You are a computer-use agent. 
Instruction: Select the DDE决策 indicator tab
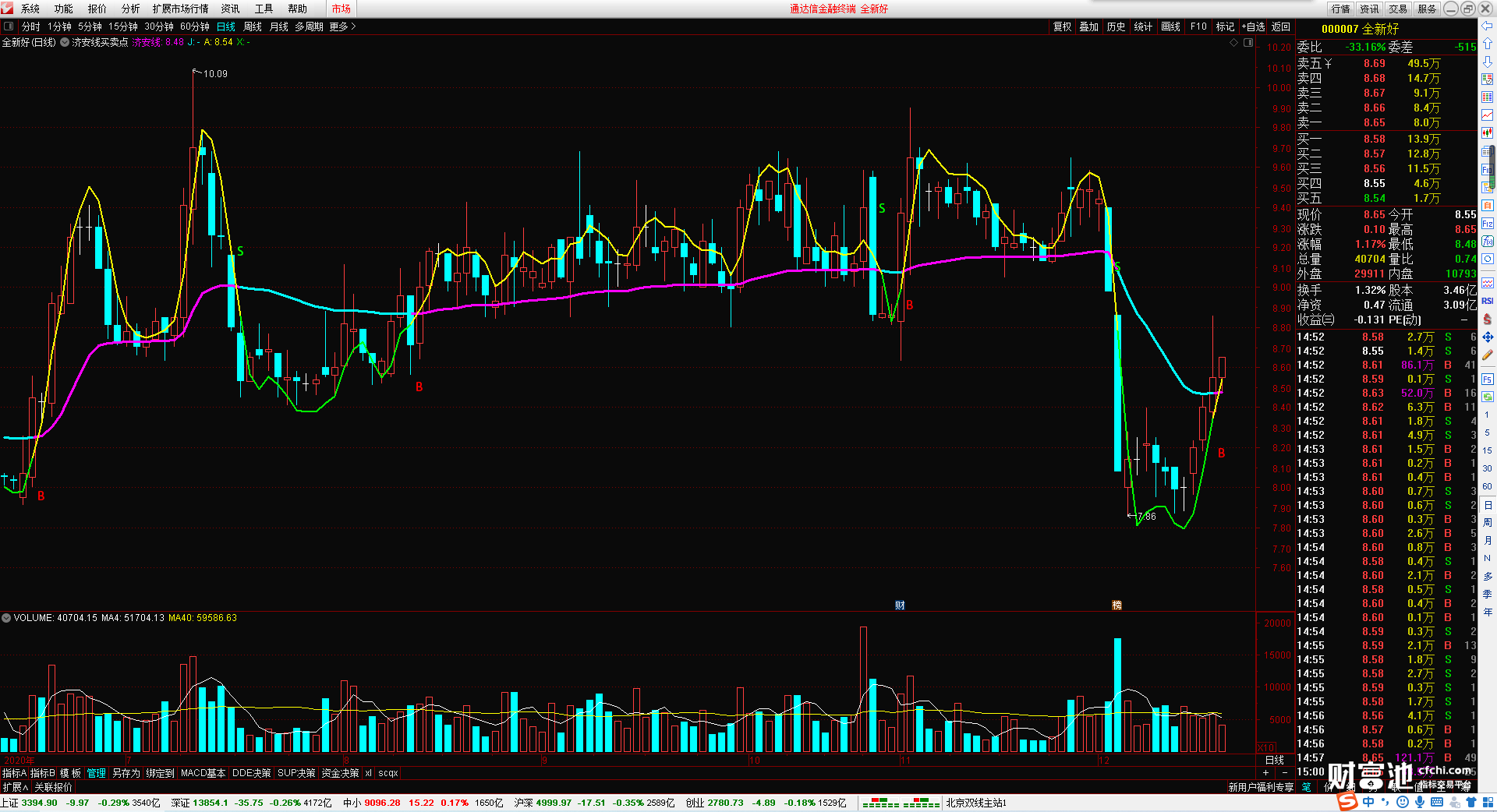252,773
